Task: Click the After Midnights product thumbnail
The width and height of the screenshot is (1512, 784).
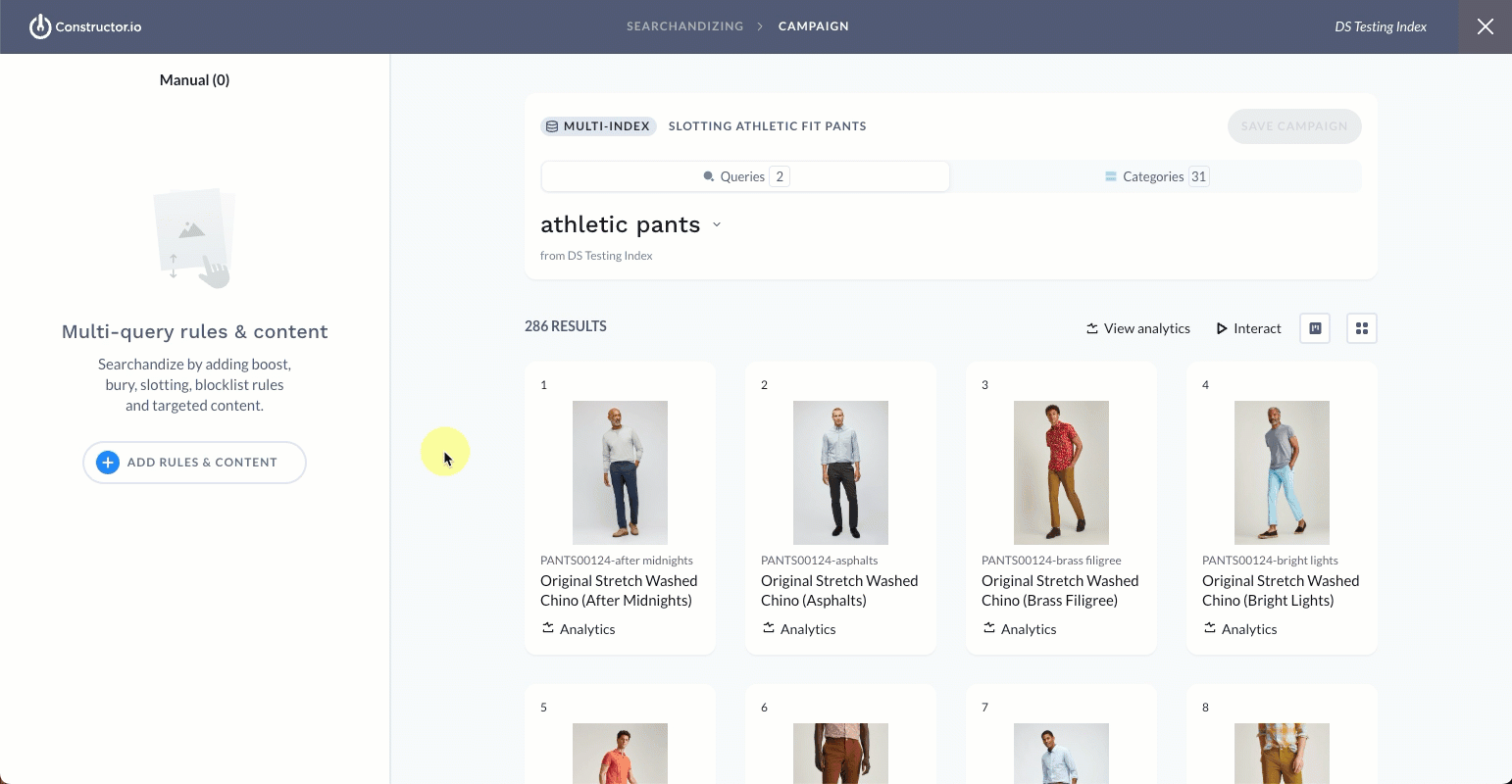Action: pyautogui.click(x=620, y=472)
